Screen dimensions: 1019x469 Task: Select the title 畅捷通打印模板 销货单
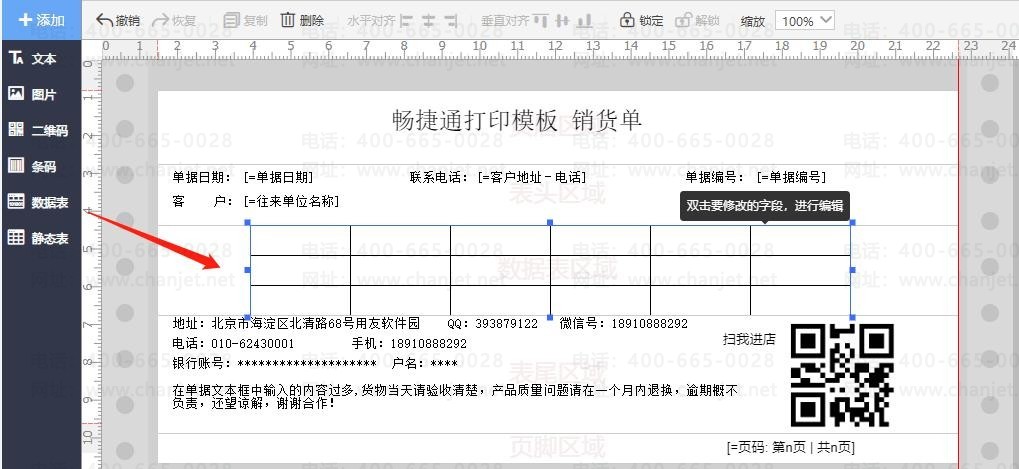[x=517, y=120]
